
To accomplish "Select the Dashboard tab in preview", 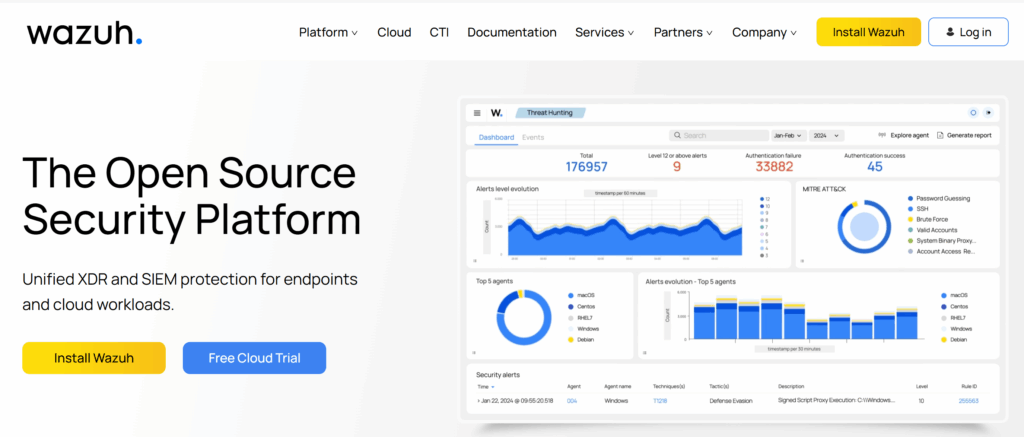I will [496, 137].
